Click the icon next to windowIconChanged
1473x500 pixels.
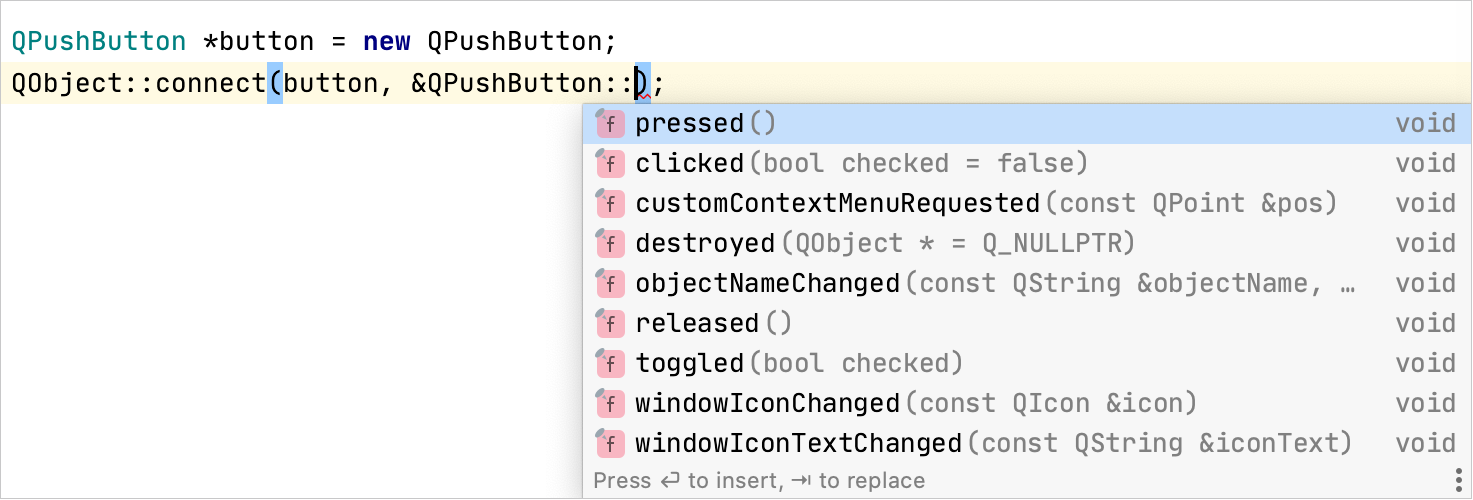pos(610,404)
